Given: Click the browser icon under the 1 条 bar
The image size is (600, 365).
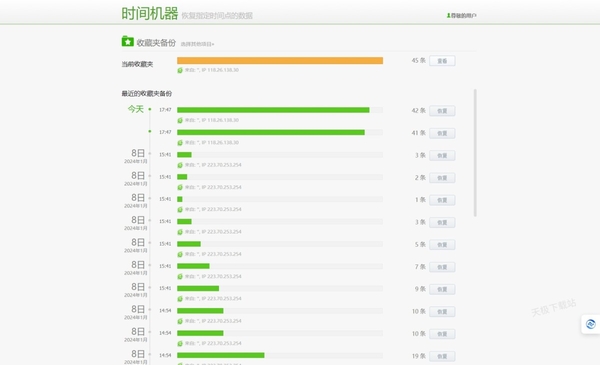Looking at the screenshot, I should click(x=180, y=210).
